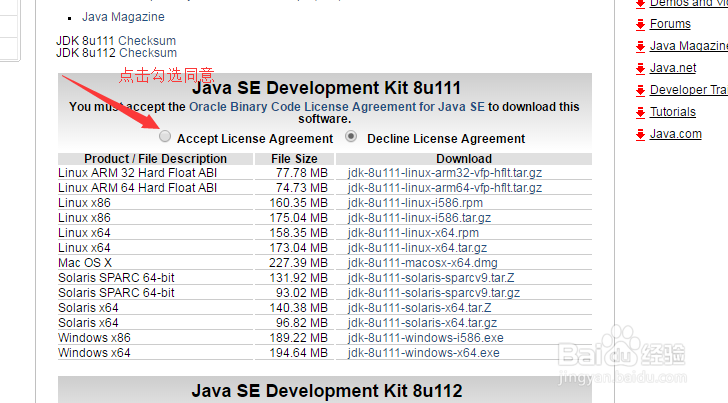Click the 227.39 MB file size cell
Image resolution: width=728 pixels, height=403 pixels.
(299, 263)
